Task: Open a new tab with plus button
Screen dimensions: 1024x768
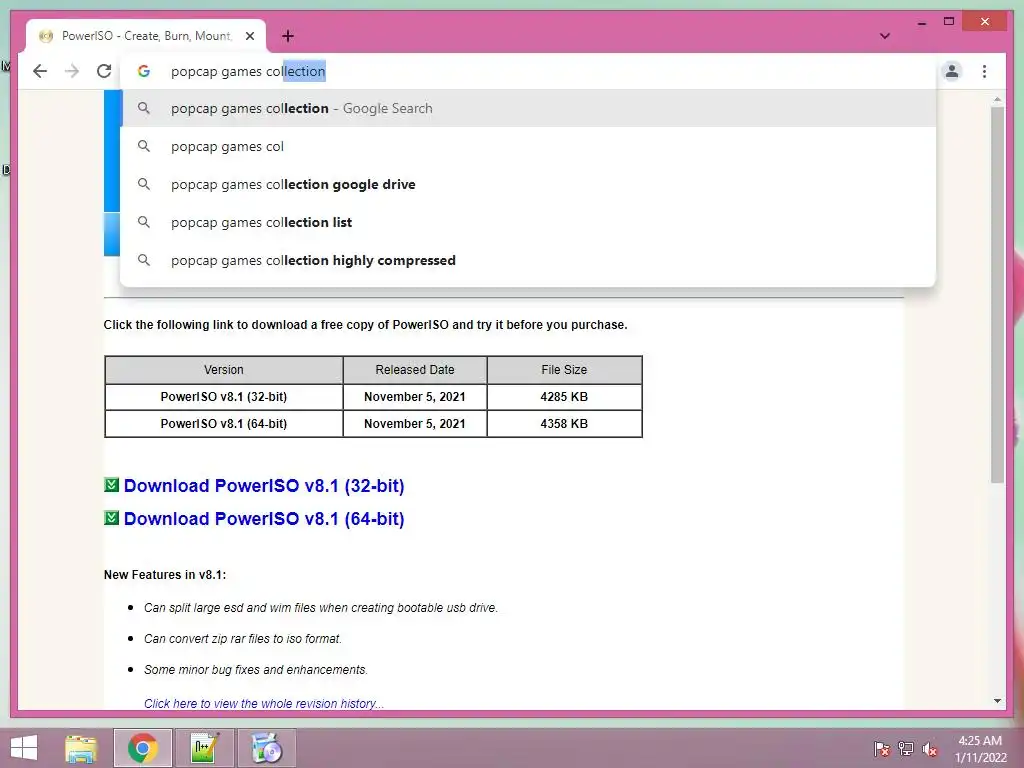Action: (288, 36)
